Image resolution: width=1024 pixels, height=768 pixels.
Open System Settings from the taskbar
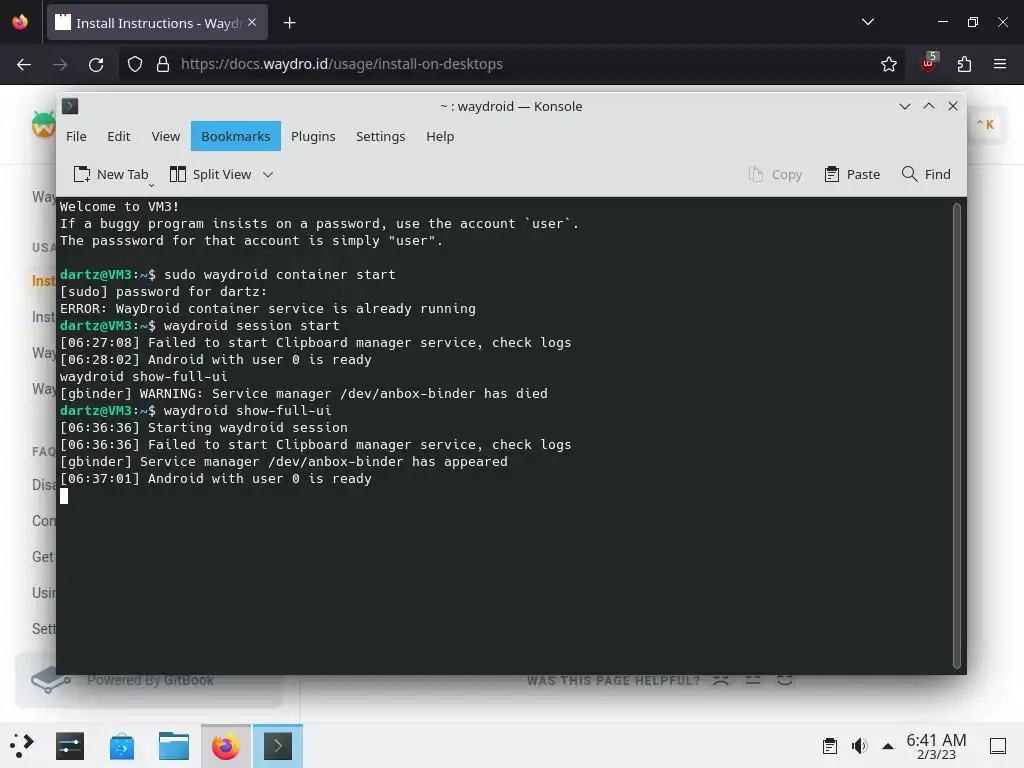click(x=70, y=746)
